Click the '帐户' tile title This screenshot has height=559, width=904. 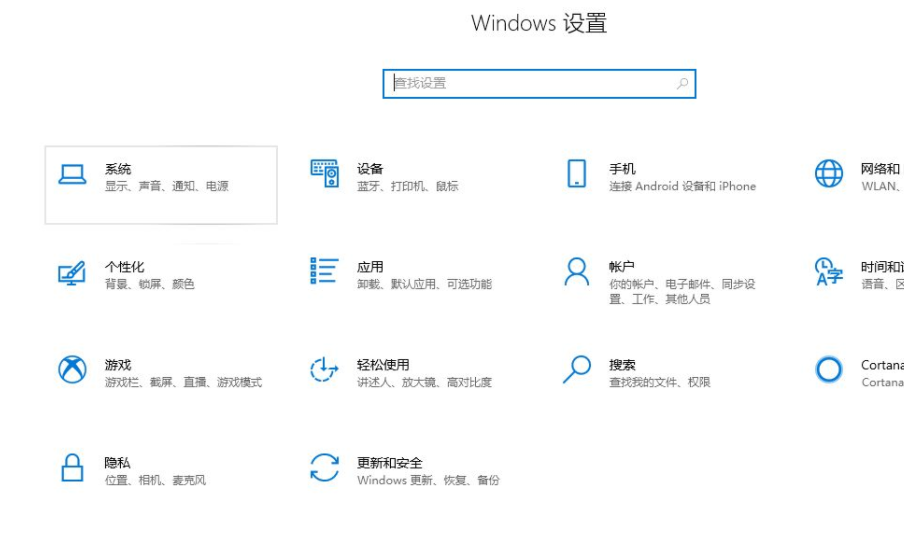pyautogui.click(x=622, y=267)
